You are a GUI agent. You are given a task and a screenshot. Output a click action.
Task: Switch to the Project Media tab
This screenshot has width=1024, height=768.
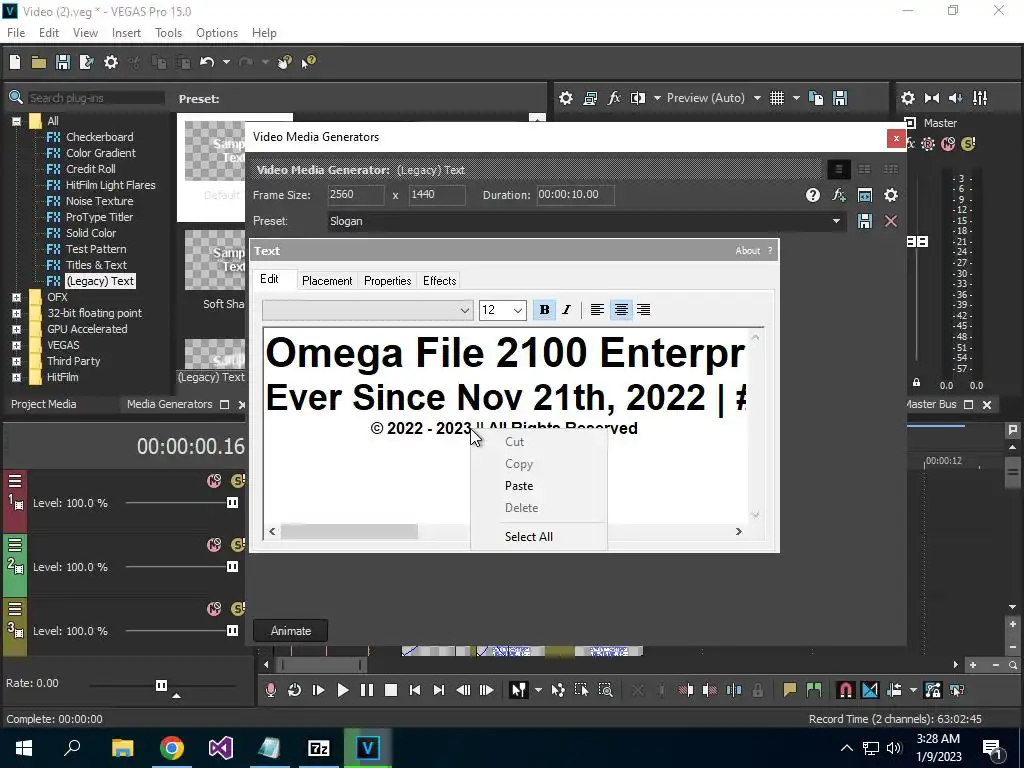tap(43, 404)
